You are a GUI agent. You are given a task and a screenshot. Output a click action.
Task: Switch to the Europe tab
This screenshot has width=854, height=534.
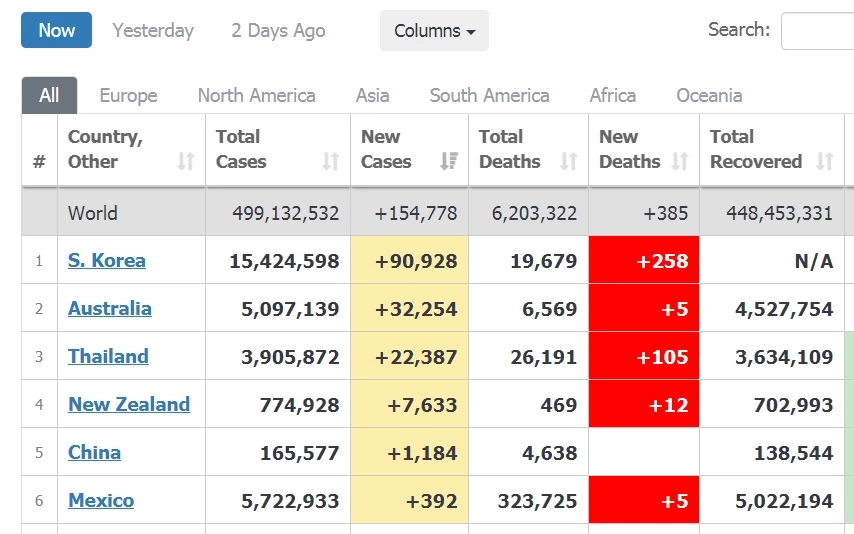(x=128, y=96)
